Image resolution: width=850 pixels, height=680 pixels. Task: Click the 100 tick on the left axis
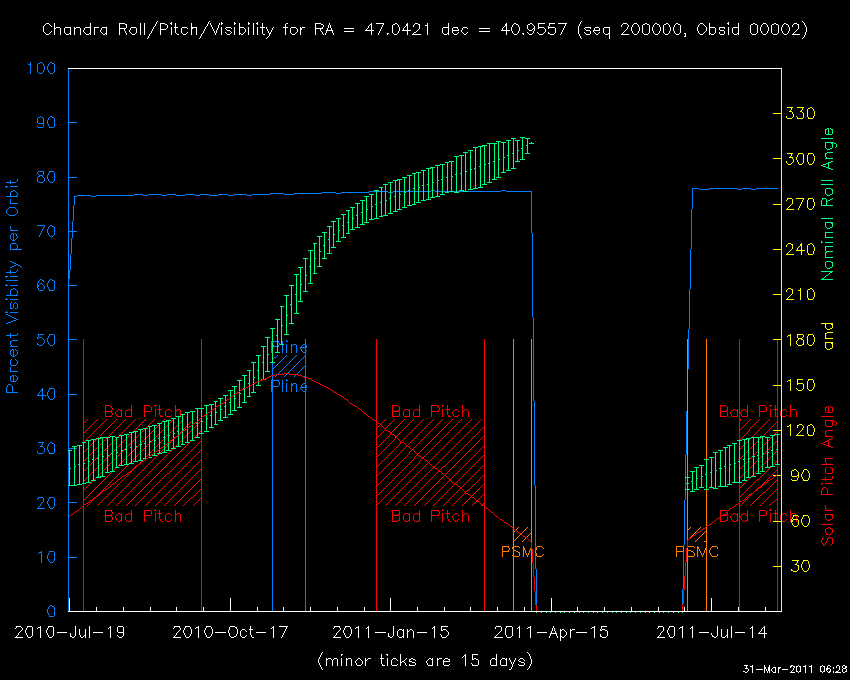tap(43, 69)
